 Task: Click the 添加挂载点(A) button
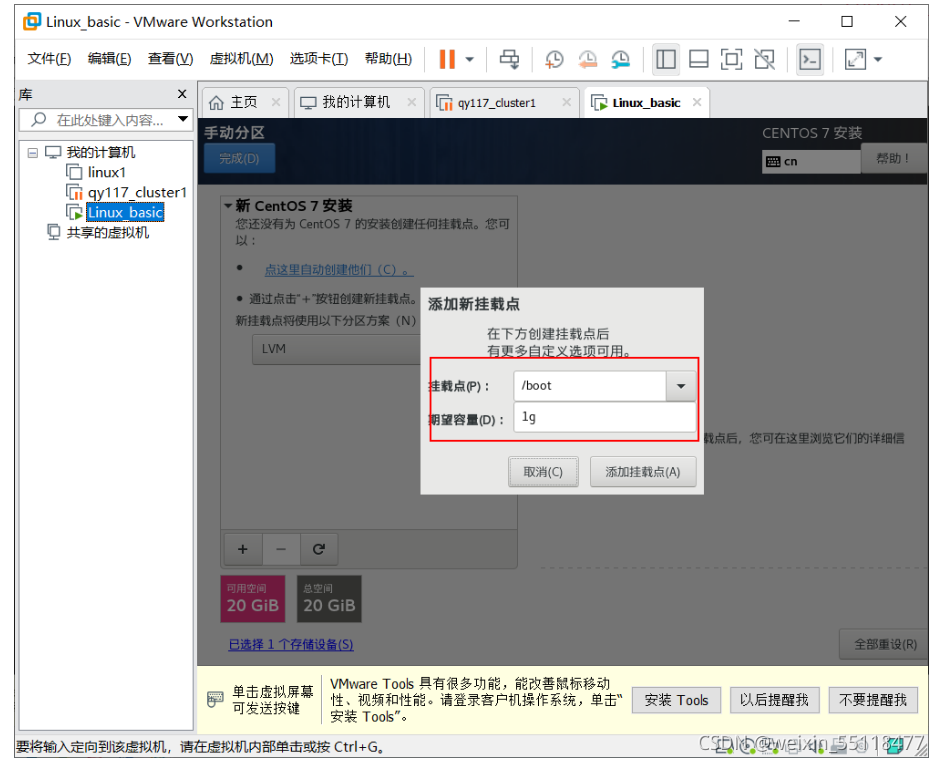643,472
